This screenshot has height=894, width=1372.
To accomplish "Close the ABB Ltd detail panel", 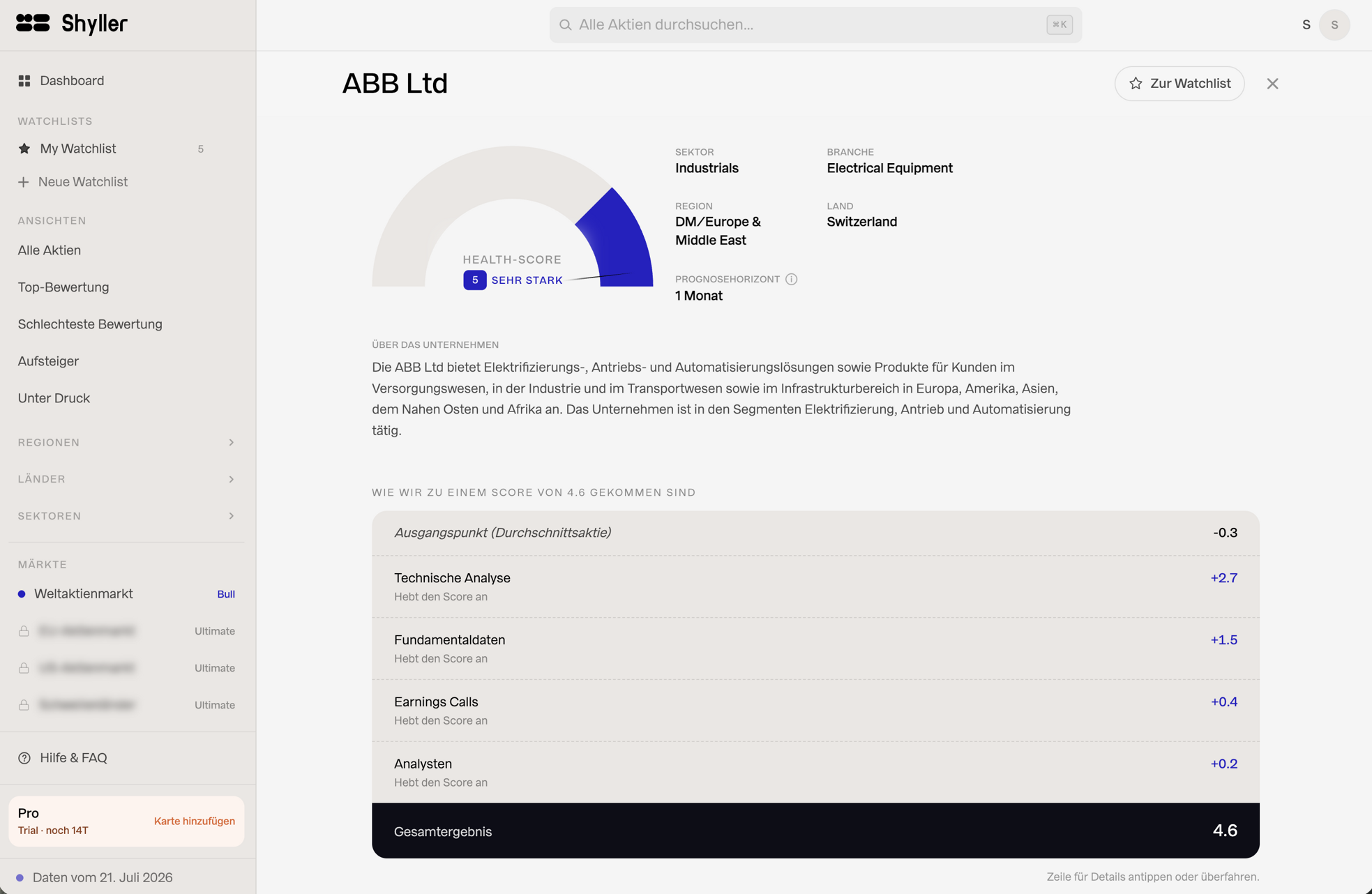I will (1272, 84).
